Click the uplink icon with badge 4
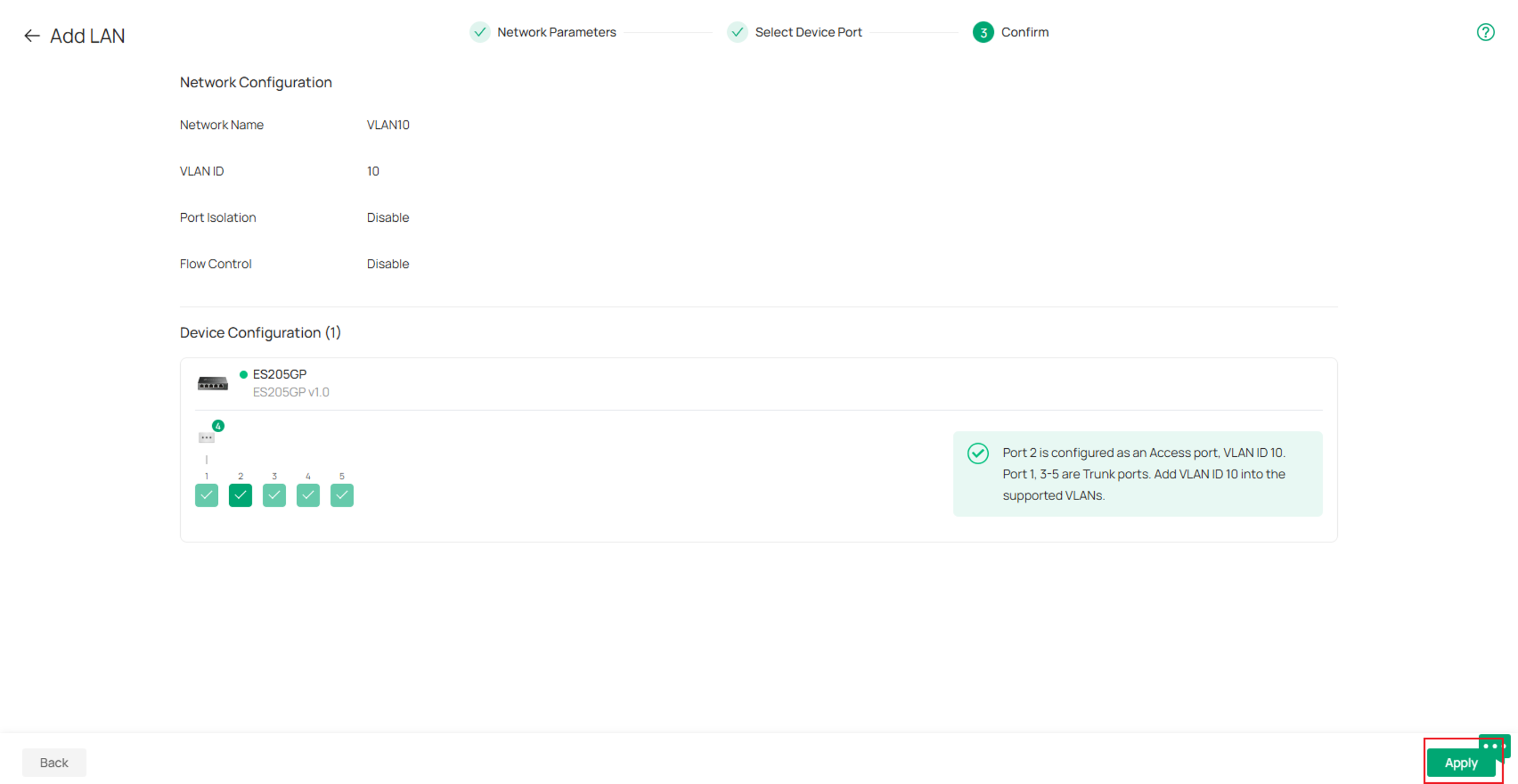The image size is (1518, 784). 207,437
